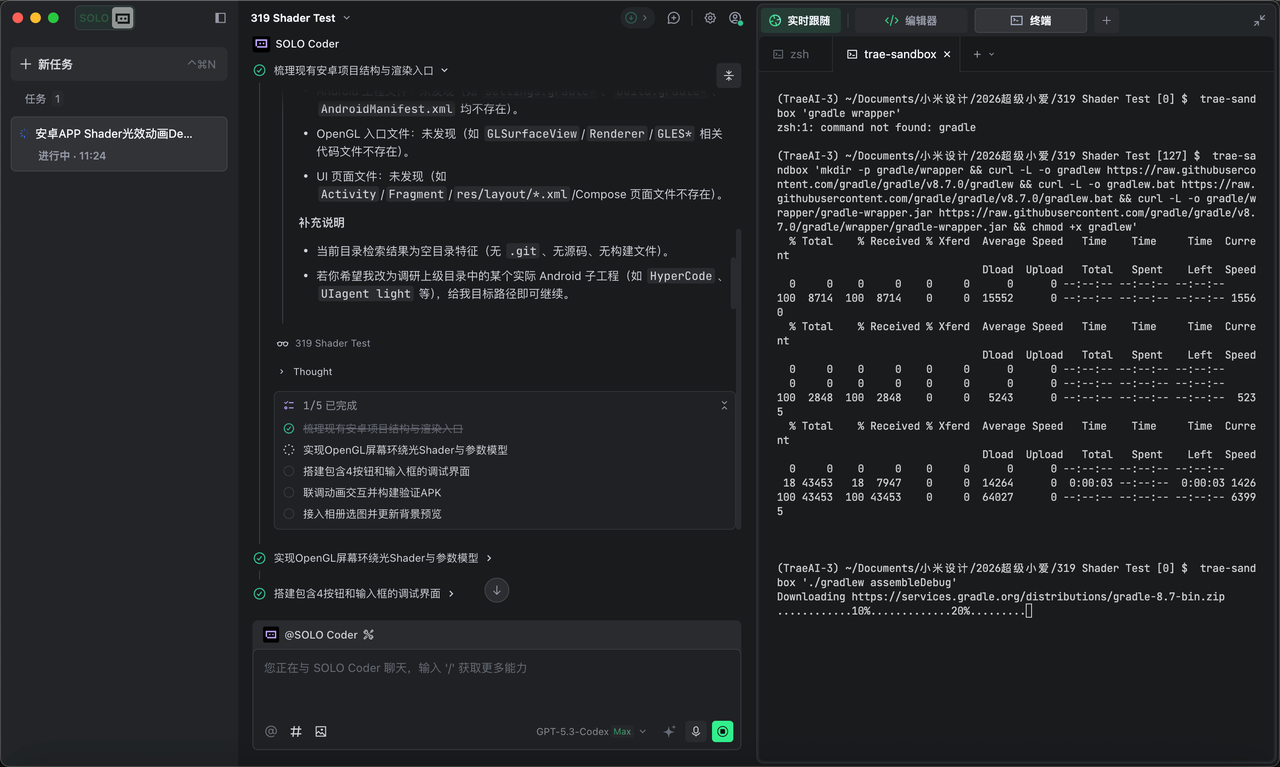Select the 终端 tab
The height and width of the screenshot is (767, 1280).
[1030, 20]
